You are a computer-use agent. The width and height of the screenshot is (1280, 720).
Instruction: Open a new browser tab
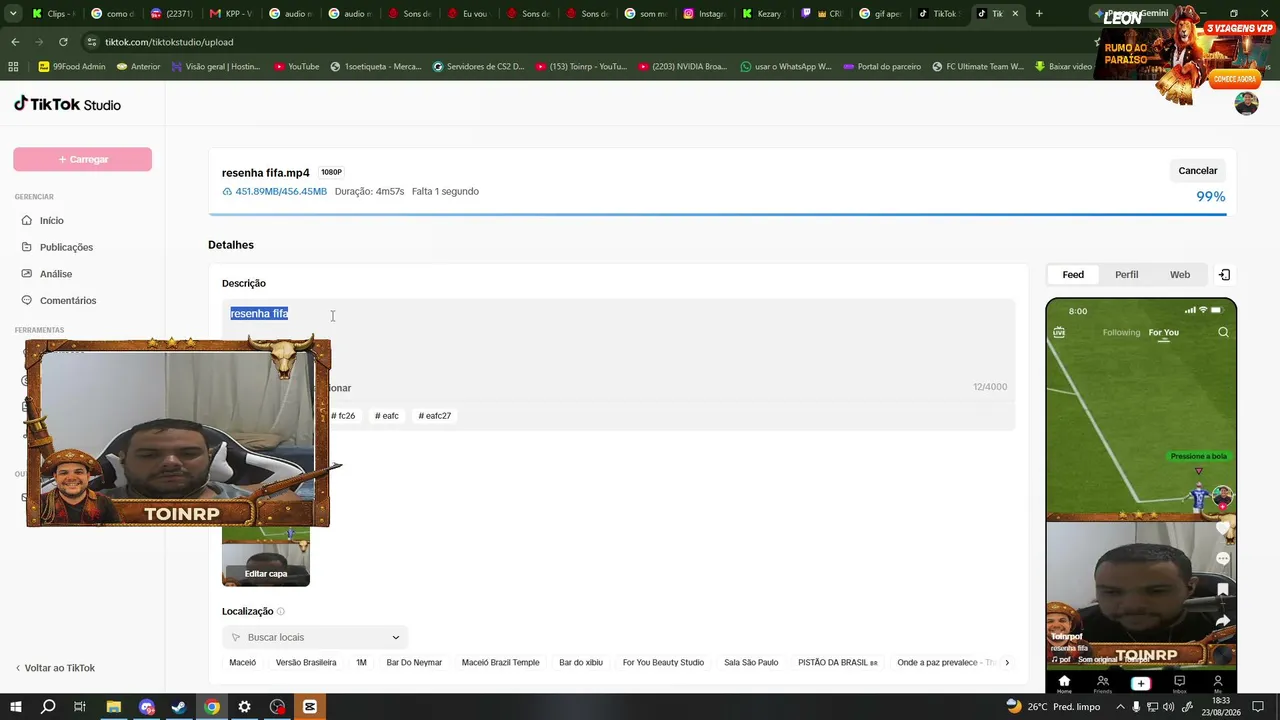coord(1039,14)
